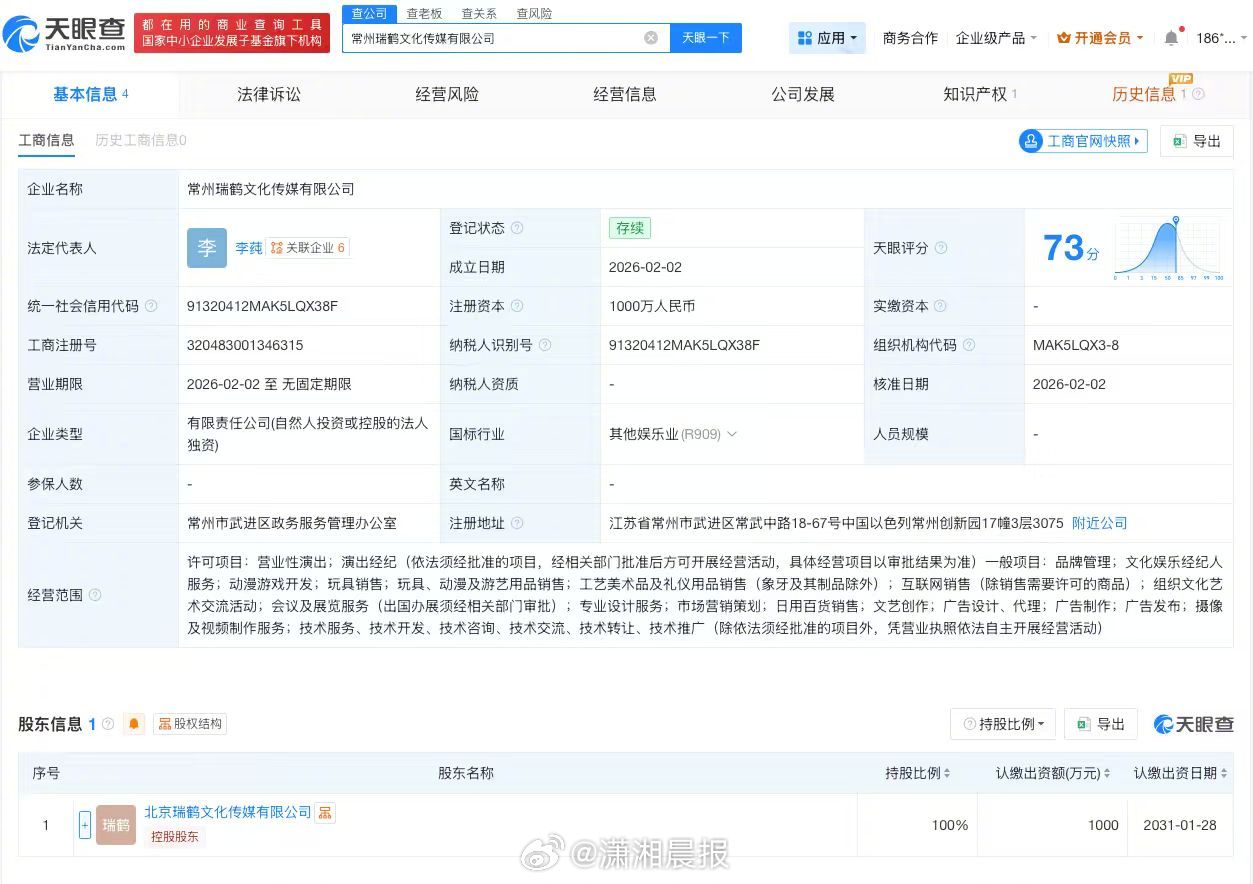Open the 企业级产品 dropdown

[996, 38]
